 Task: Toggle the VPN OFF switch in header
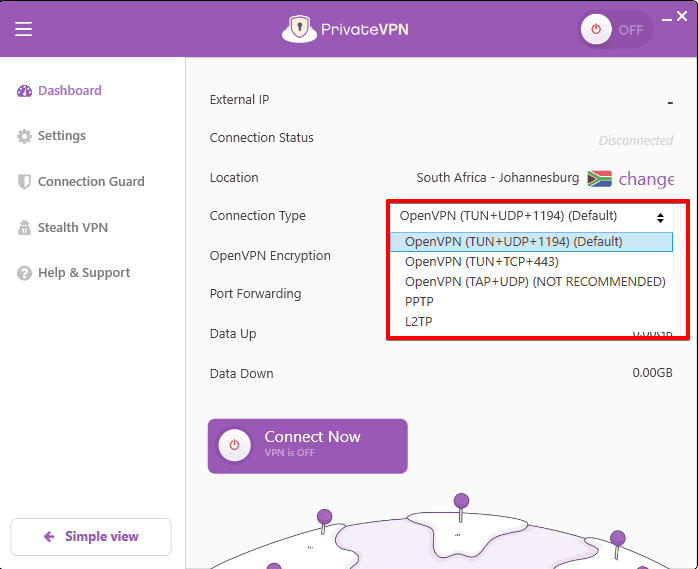coord(615,29)
